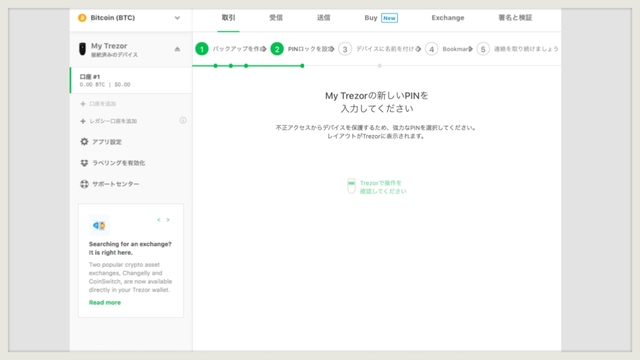Click the plus icon for 口座を追加
The height and width of the screenshot is (360, 640).
[x=83, y=104]
